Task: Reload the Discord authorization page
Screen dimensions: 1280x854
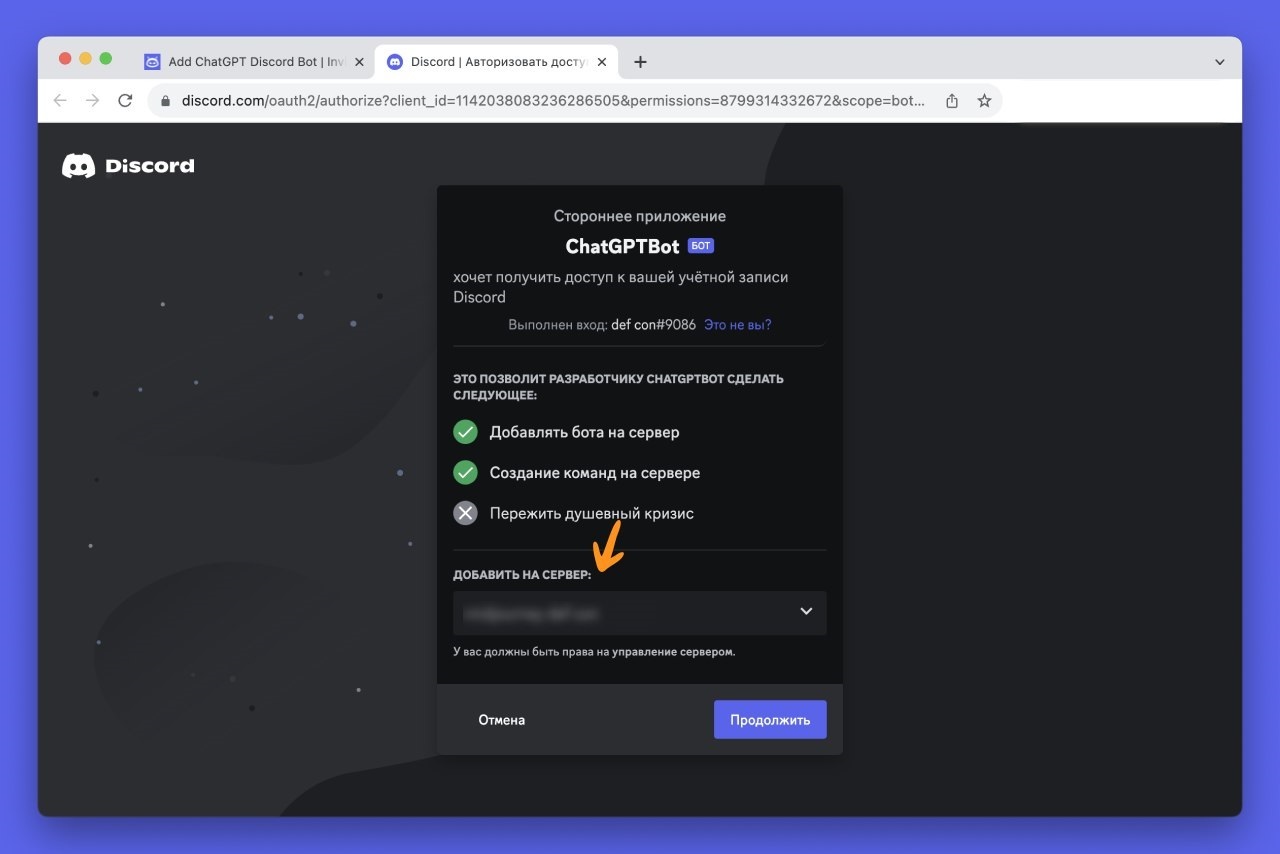Action: pos(125,101)
